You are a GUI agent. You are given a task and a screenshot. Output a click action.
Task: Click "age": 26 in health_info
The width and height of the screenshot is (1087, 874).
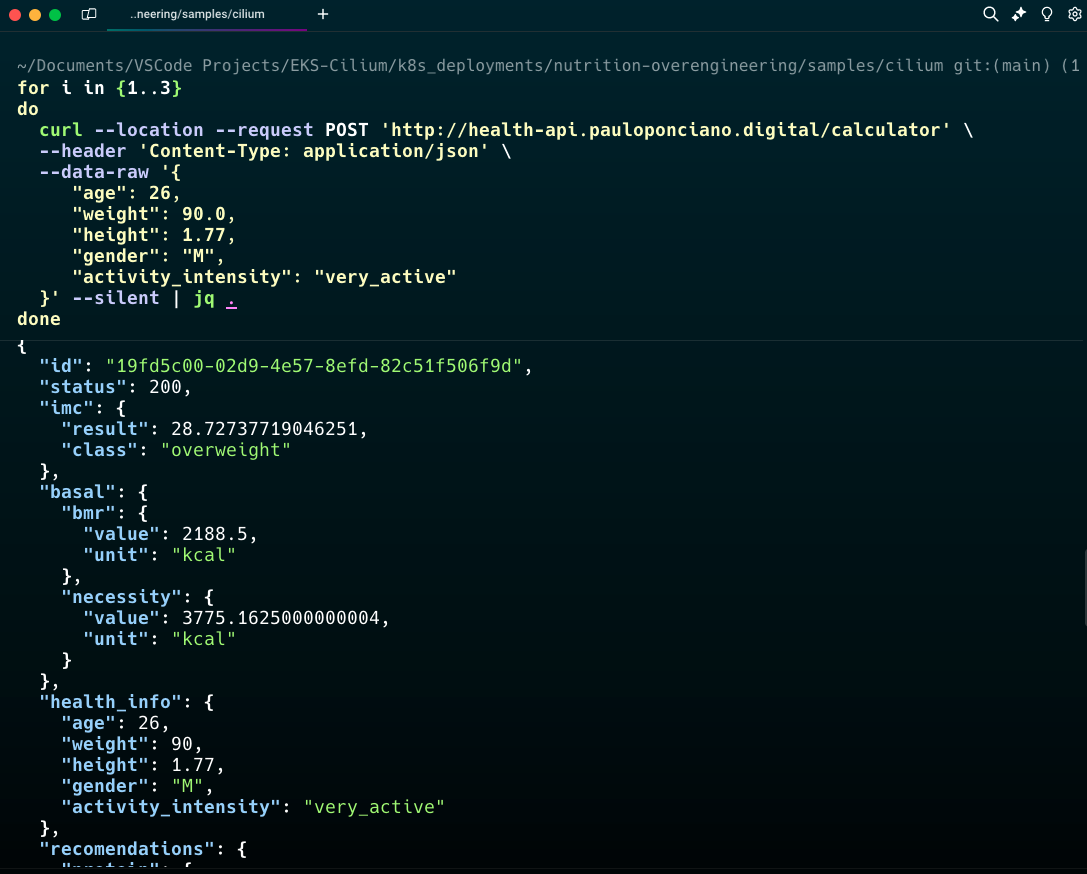click(x=115, y=723)
